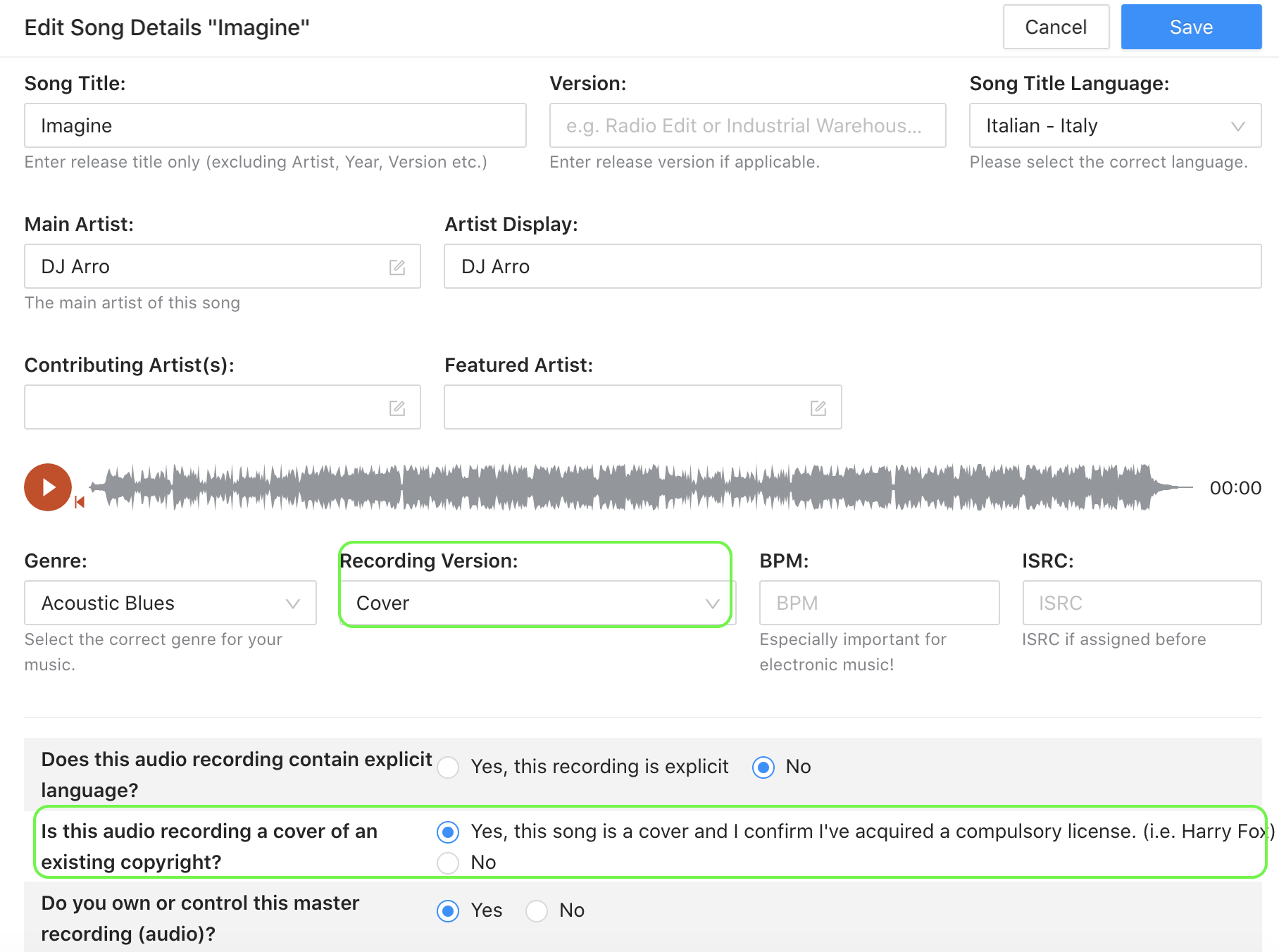Click the 'Edit Song Details "Imagine"' heading
Image resolution: width=1279 pixels, height=952 pixels.
click(167, 27)
